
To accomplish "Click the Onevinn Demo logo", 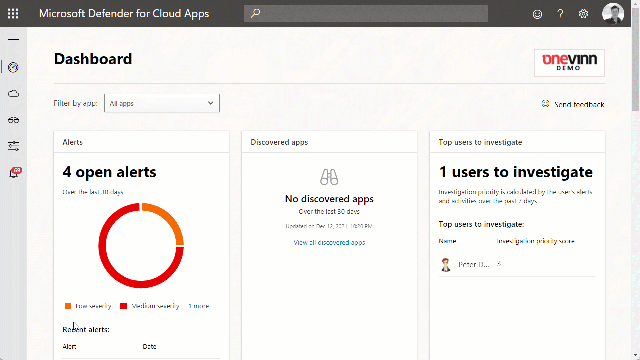I will point(569,63).
